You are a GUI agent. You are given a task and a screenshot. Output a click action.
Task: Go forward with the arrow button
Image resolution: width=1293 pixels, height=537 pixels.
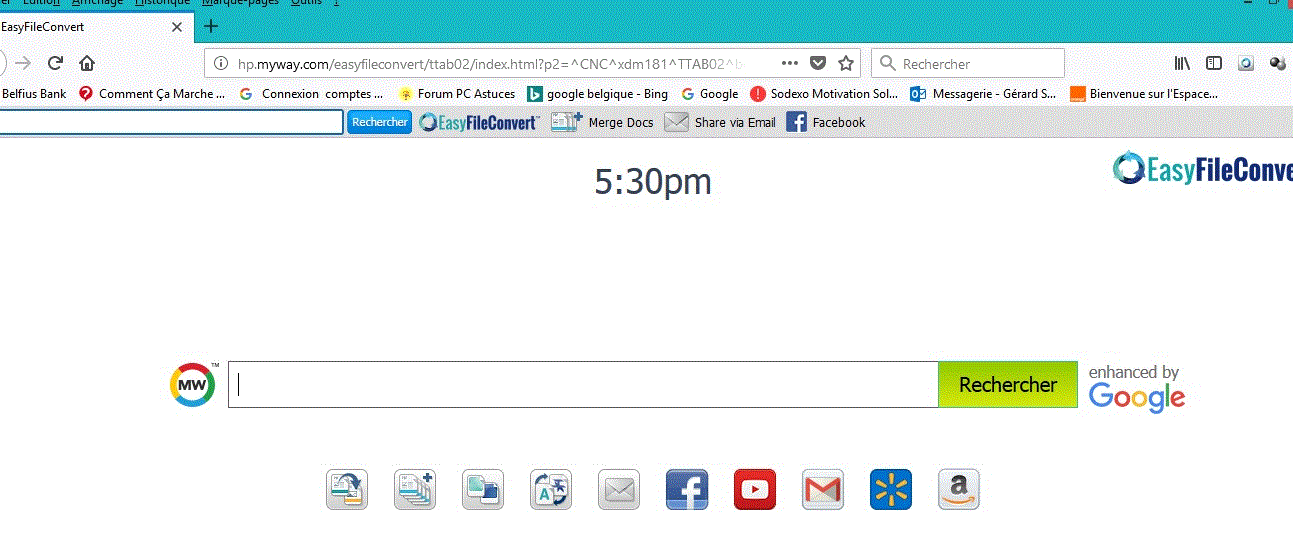[x=23, y=63]
